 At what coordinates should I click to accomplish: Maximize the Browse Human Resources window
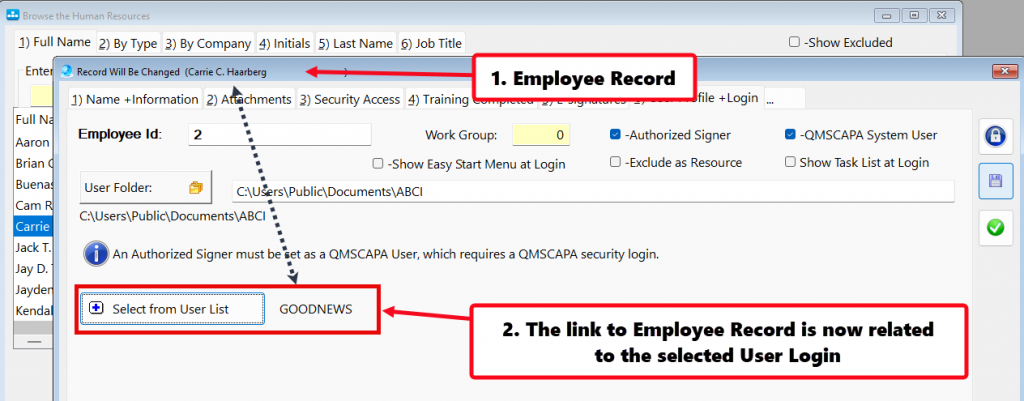(x=914, y=15)
